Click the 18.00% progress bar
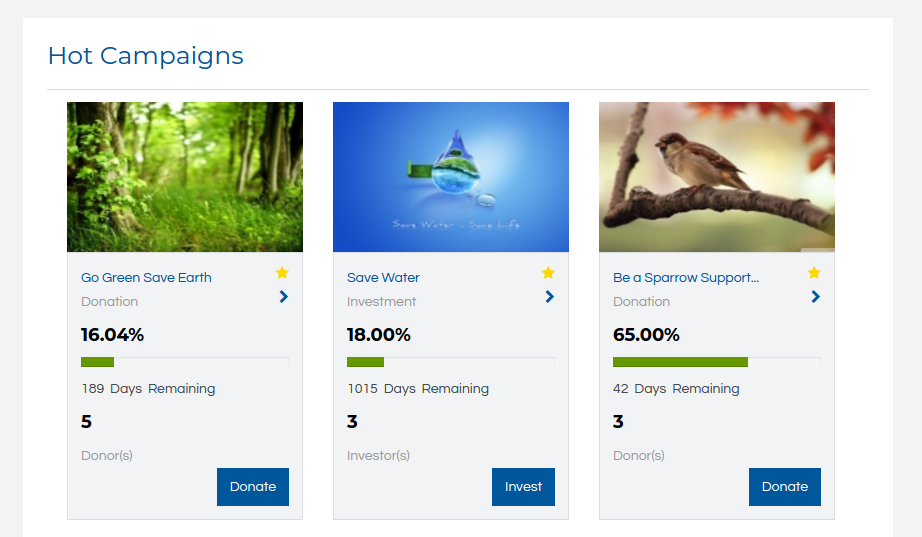 click(450, 362)
